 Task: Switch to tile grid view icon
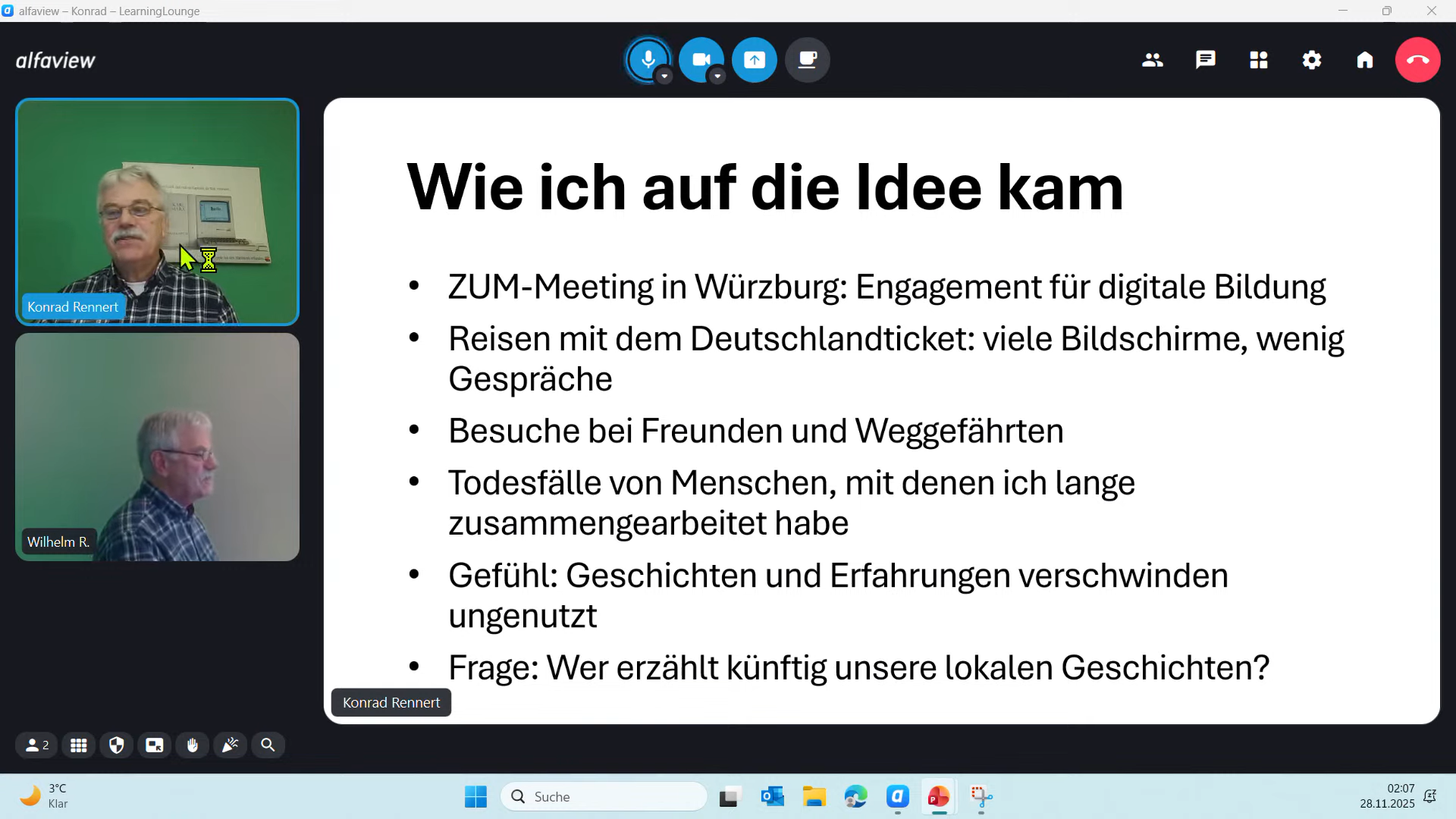point(79,745)
